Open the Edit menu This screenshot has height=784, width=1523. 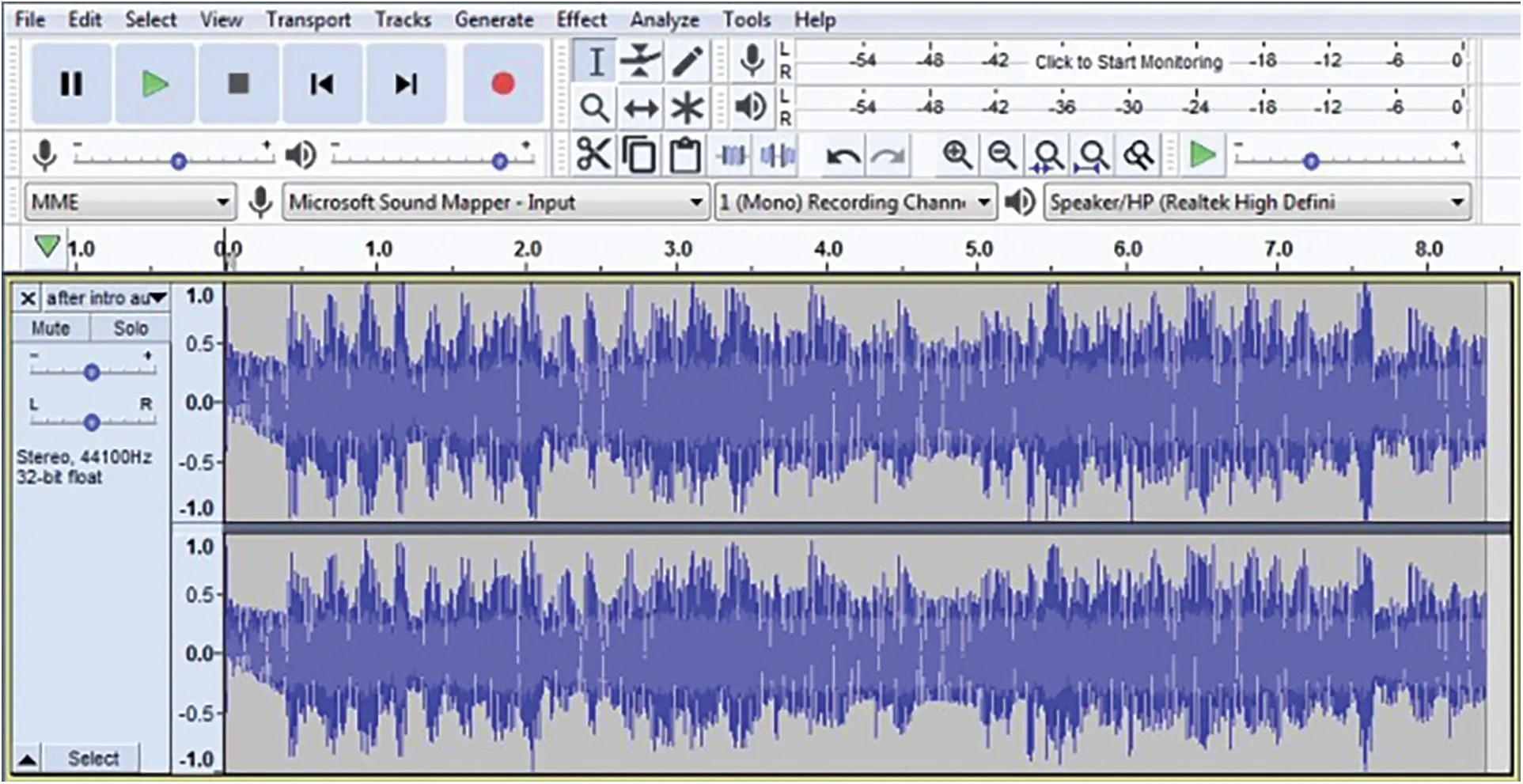(x=85, y=20)
